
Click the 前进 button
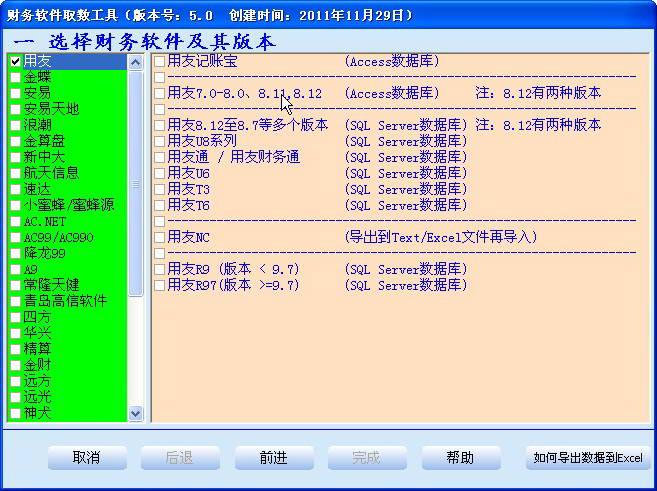coord(274,457)
